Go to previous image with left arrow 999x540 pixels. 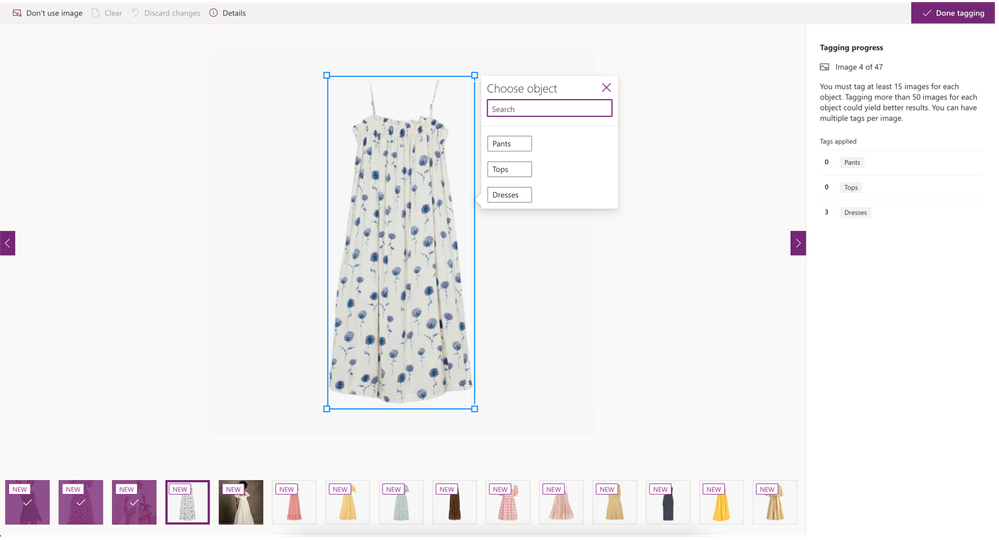click(8, 243)
